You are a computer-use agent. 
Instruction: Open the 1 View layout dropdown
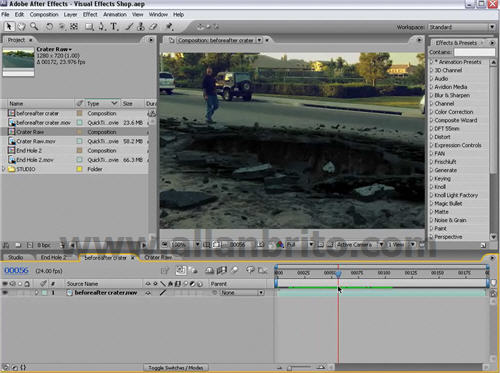(x=401, y=245)
